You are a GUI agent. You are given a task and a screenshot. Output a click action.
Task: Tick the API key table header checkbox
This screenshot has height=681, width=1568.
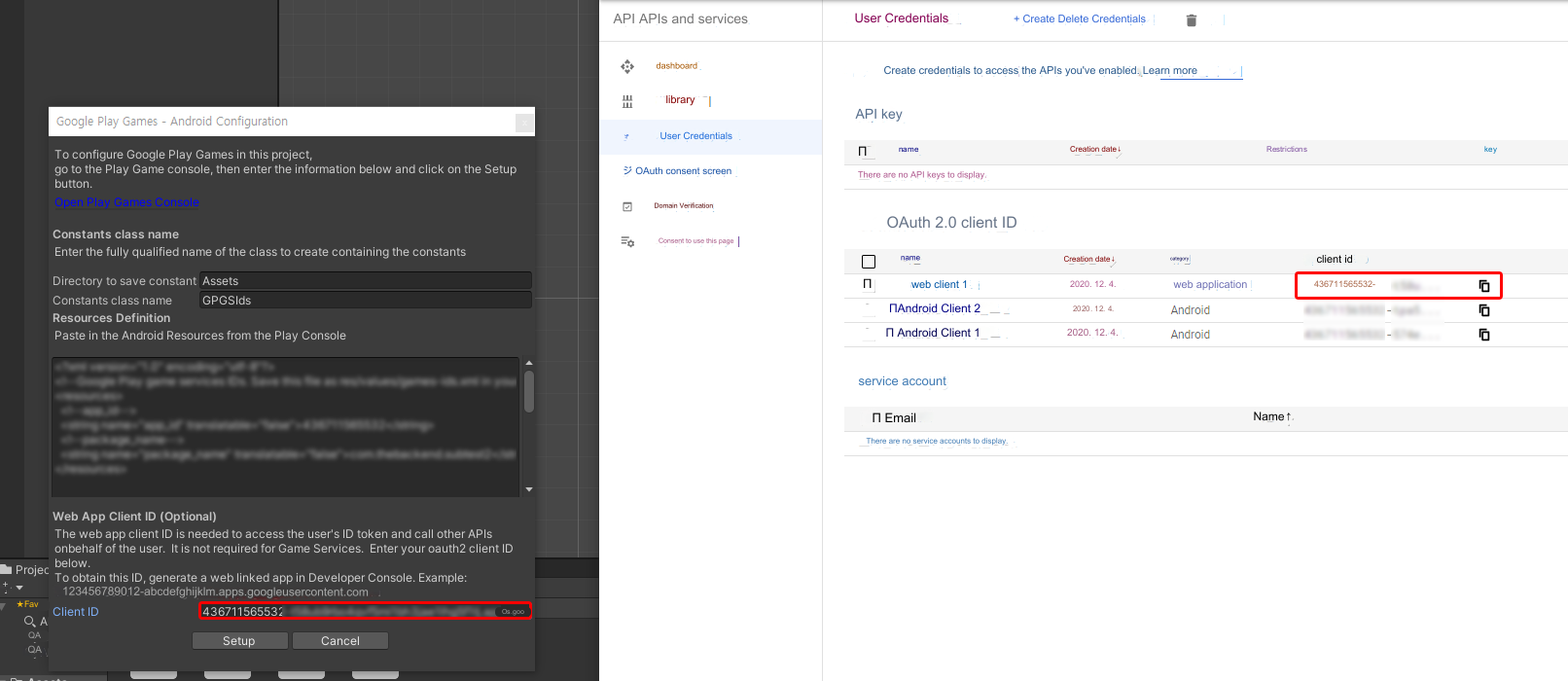863,151
